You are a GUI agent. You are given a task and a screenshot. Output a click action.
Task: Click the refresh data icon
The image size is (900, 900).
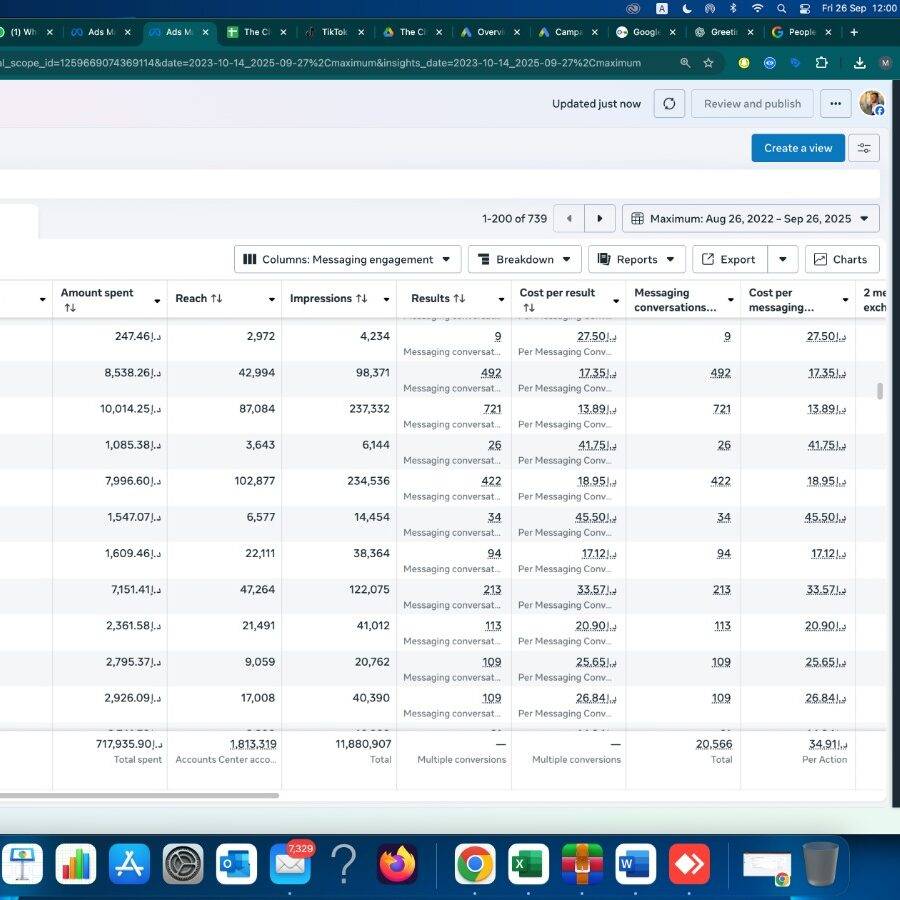[669, 104]
